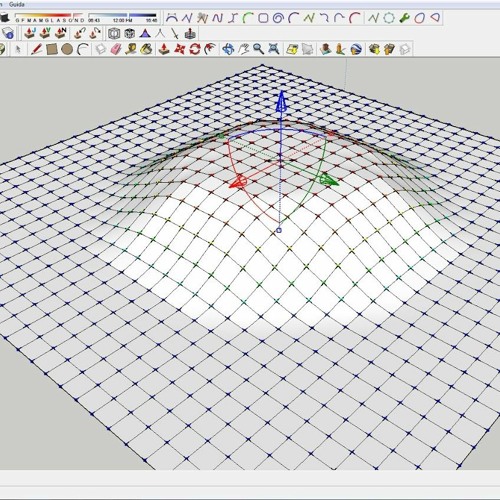Screen dimensions: 500x500
Task: Adjust the shadow time-of-day slider
Action: 122,18
